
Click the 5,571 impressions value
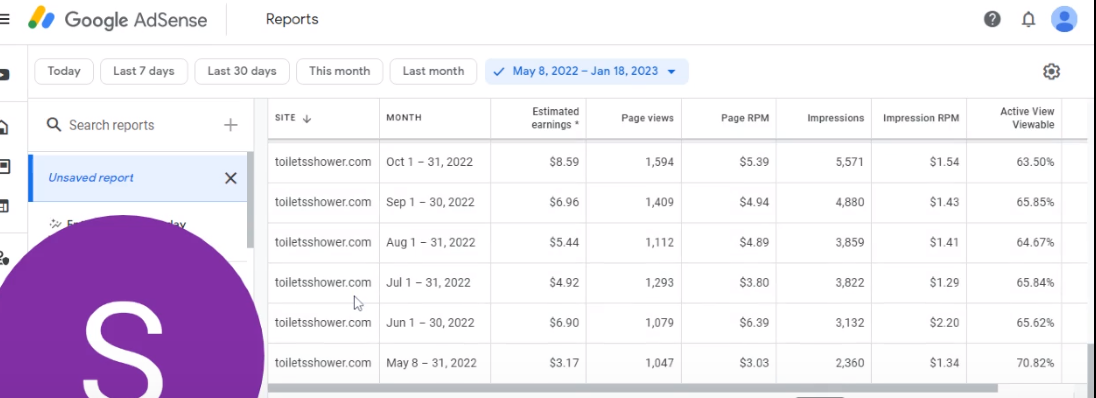(850, 162)
